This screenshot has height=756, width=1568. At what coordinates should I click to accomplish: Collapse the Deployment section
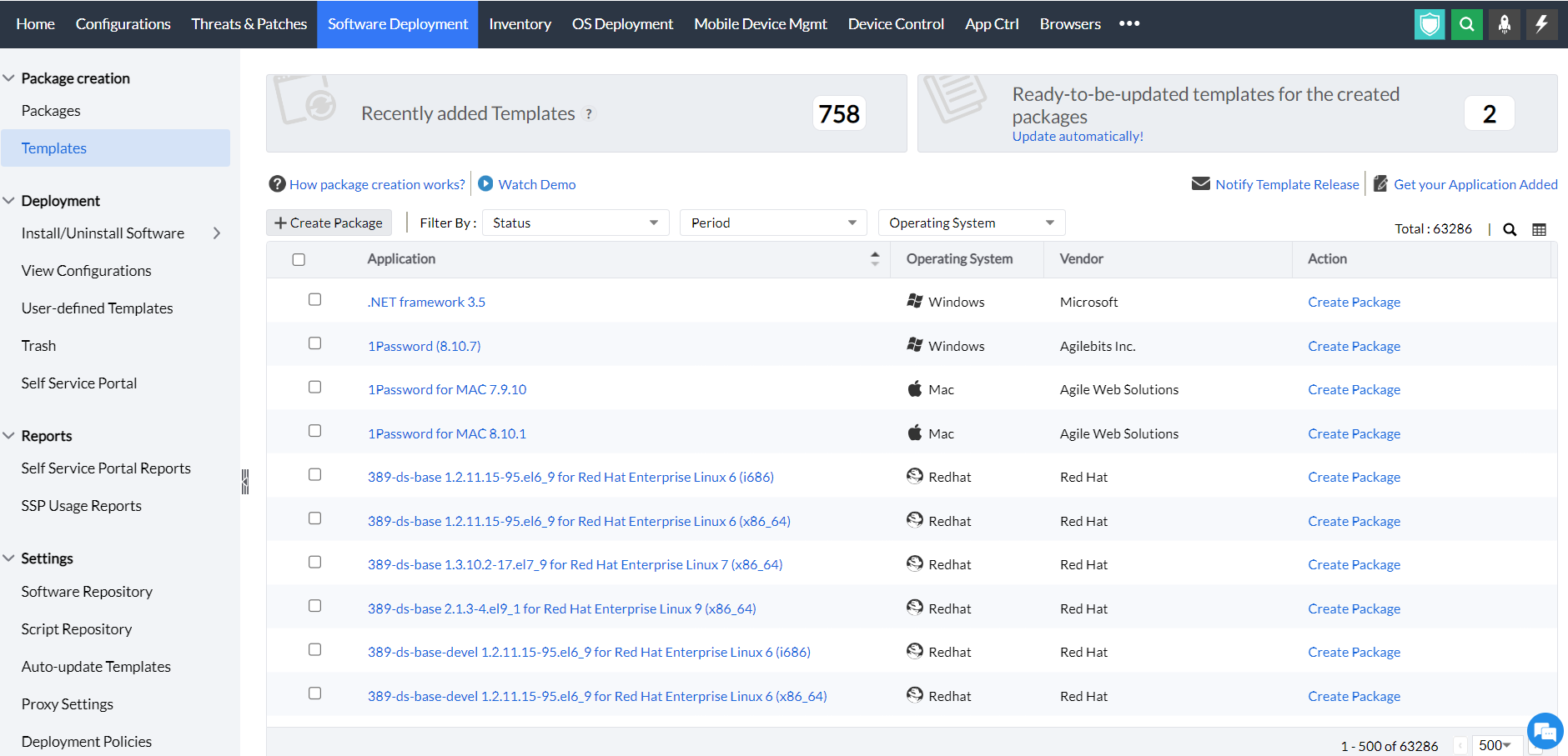tap(9, 200)
